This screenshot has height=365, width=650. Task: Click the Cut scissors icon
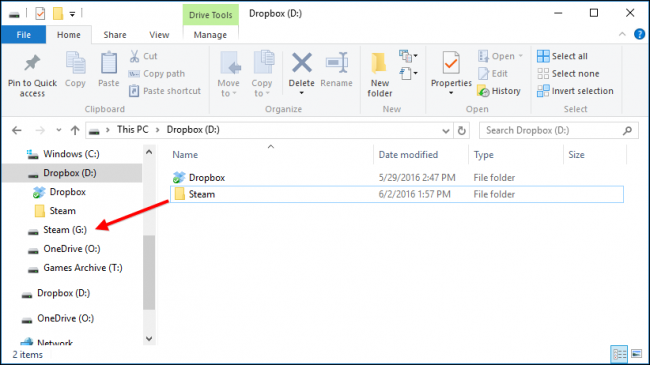click(134, 56)
